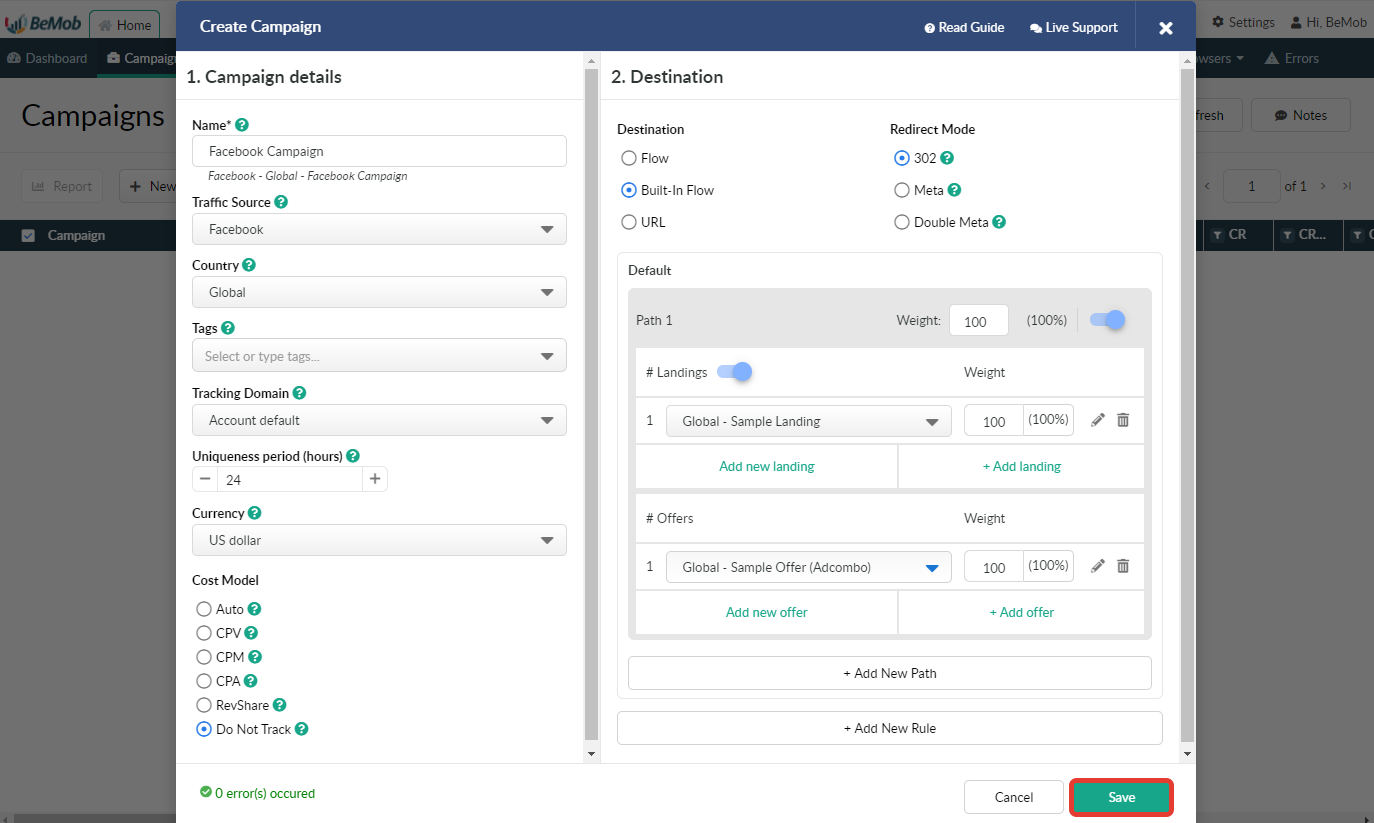Click + Add offer
Image resolution: width=1374 pixels, height=823 pixels.
click(1022, 612)
